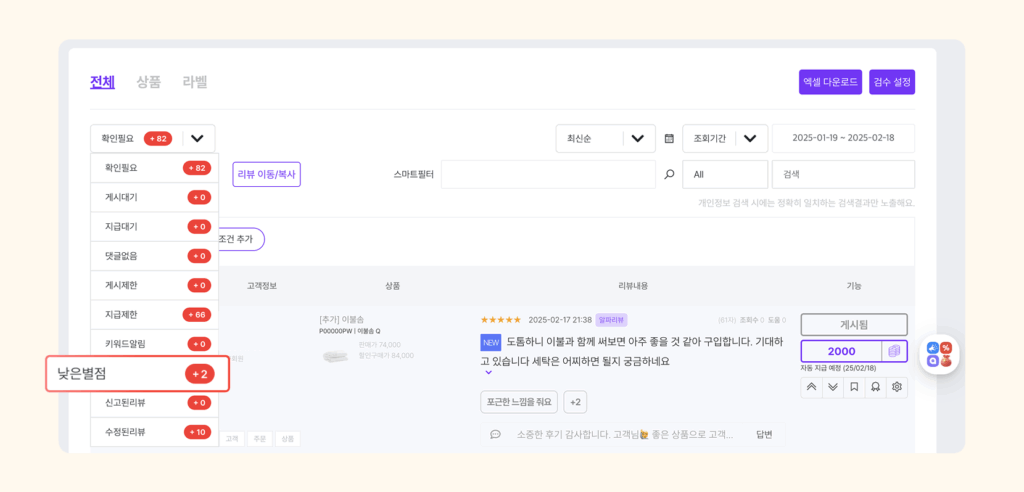Select 수정된리뷰 +10 in dropdown list
Screen dimensions: 1024x492
click(x=155, y=432)
